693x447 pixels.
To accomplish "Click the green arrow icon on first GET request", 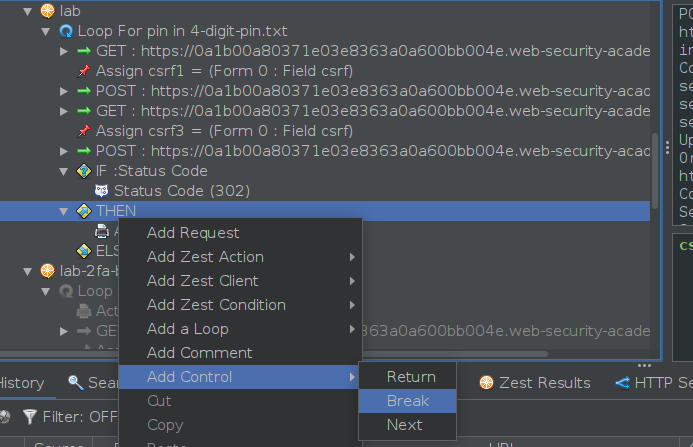I will (x=85, y=51).
